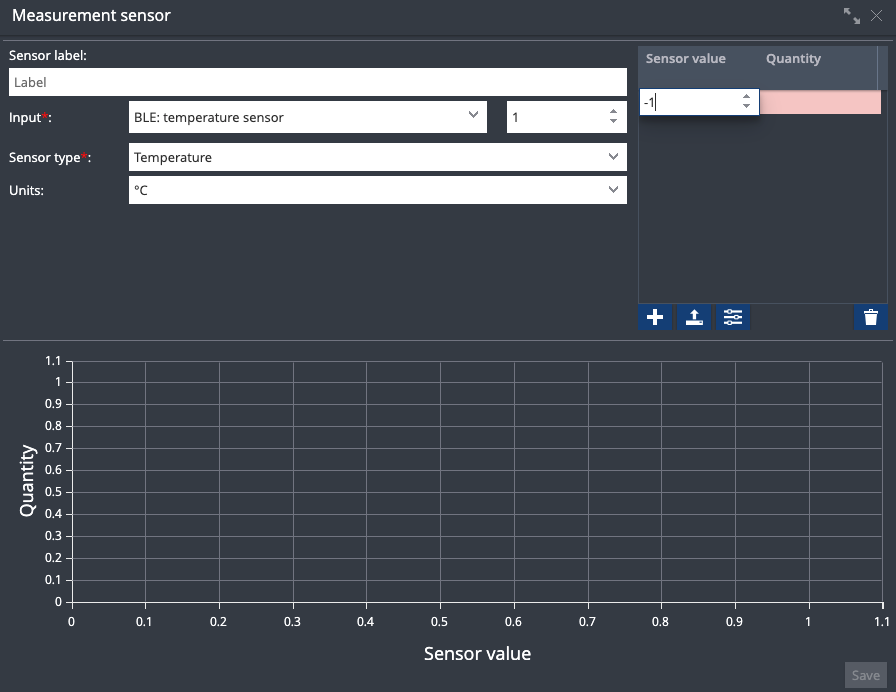
Task: Click the Sensor value cell containing -1
Action: [698, 102]
